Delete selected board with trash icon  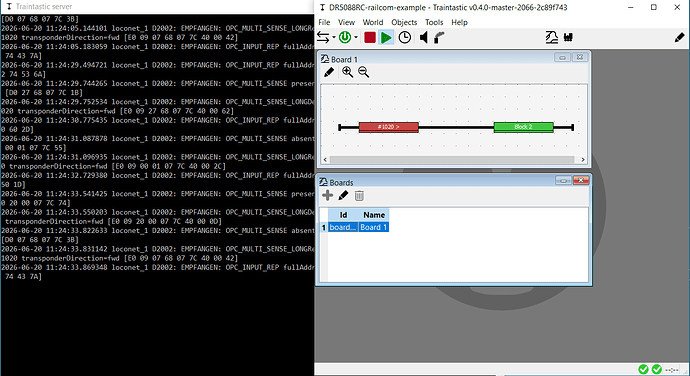pyautogui.click(x=359, y=195)
